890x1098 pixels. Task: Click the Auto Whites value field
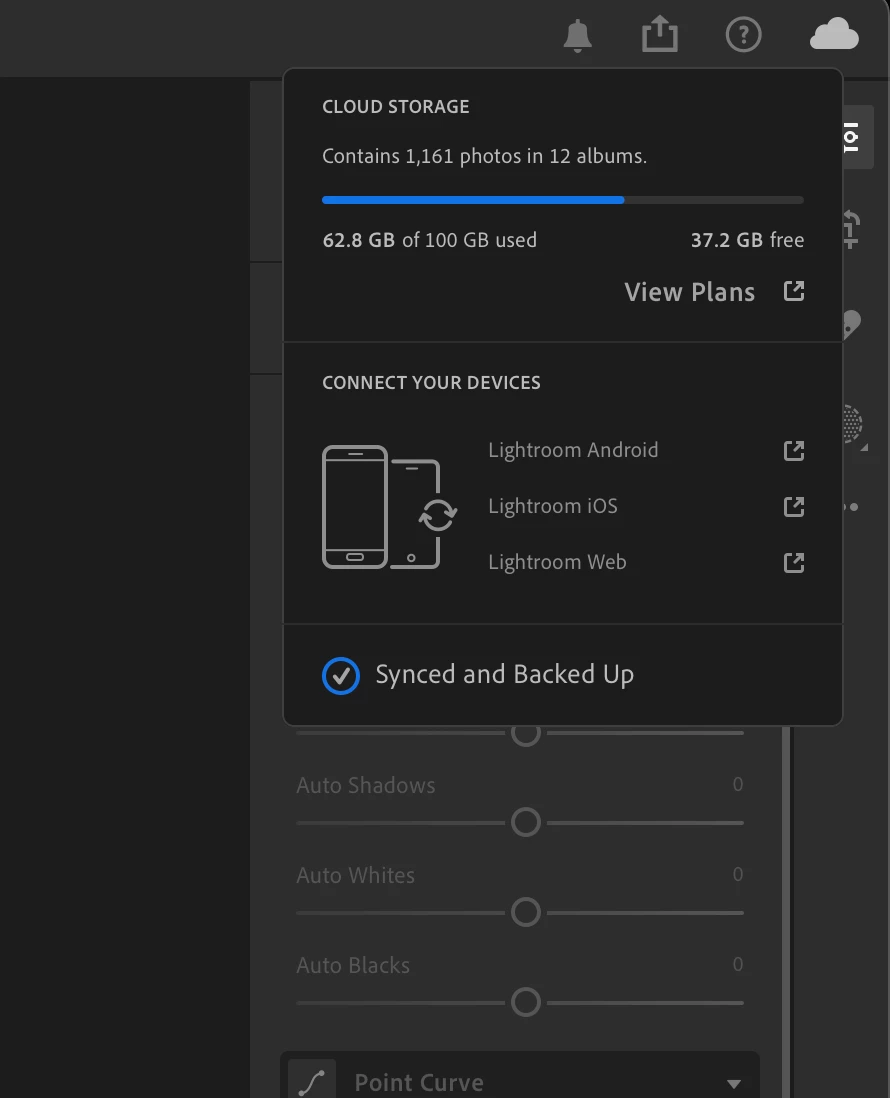[x=737, y=874]
